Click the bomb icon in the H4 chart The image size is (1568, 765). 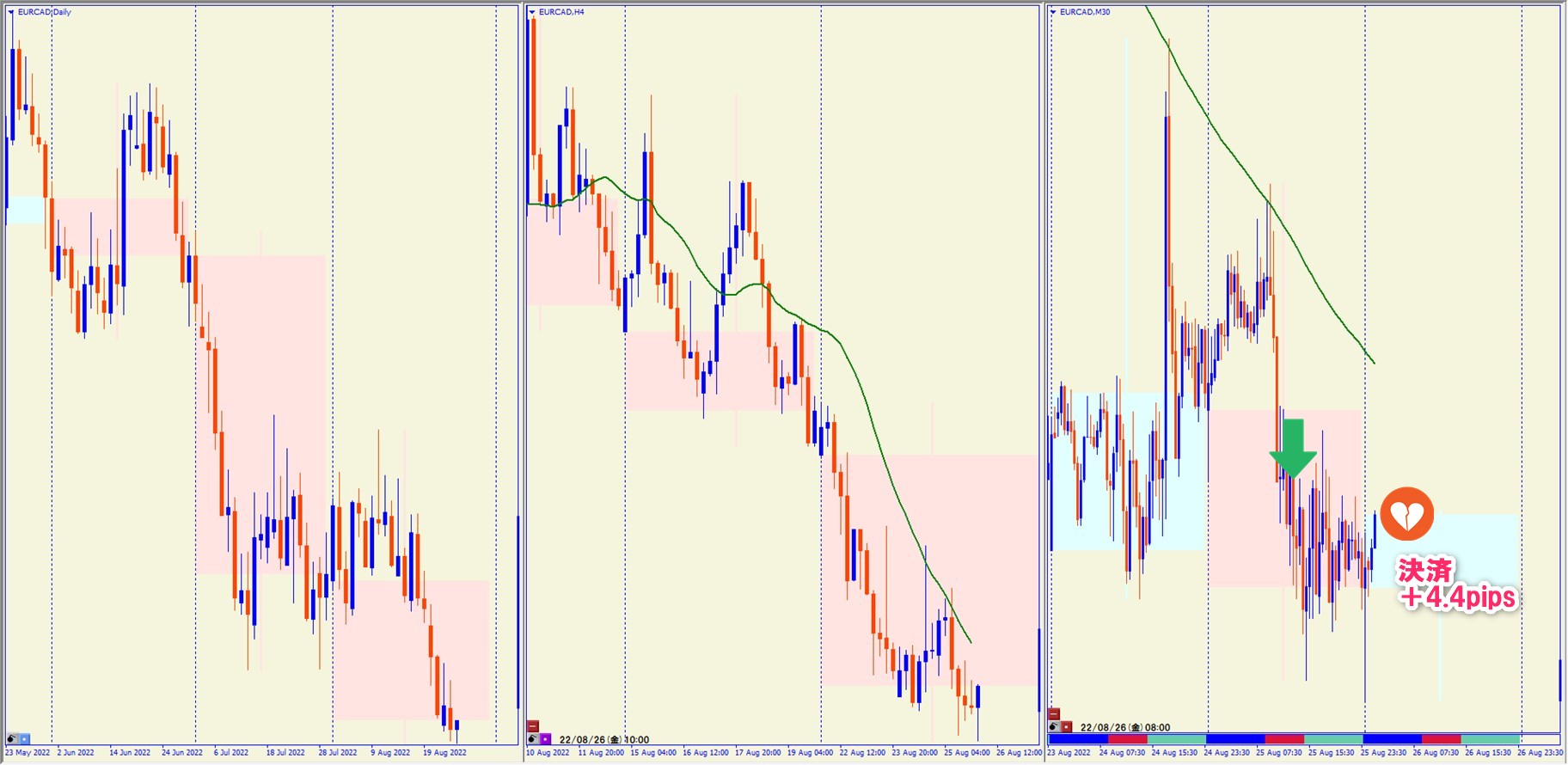coord(533,739)
